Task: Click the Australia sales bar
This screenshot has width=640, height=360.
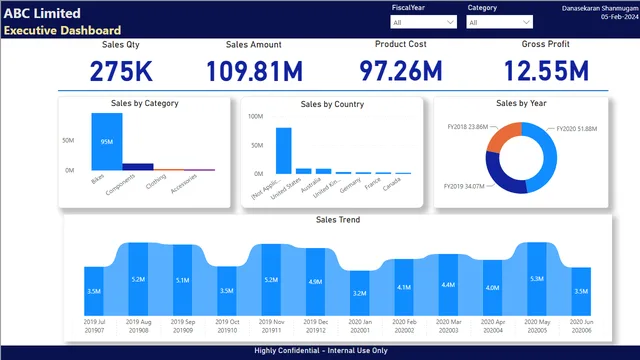Action: coord(323,171)
